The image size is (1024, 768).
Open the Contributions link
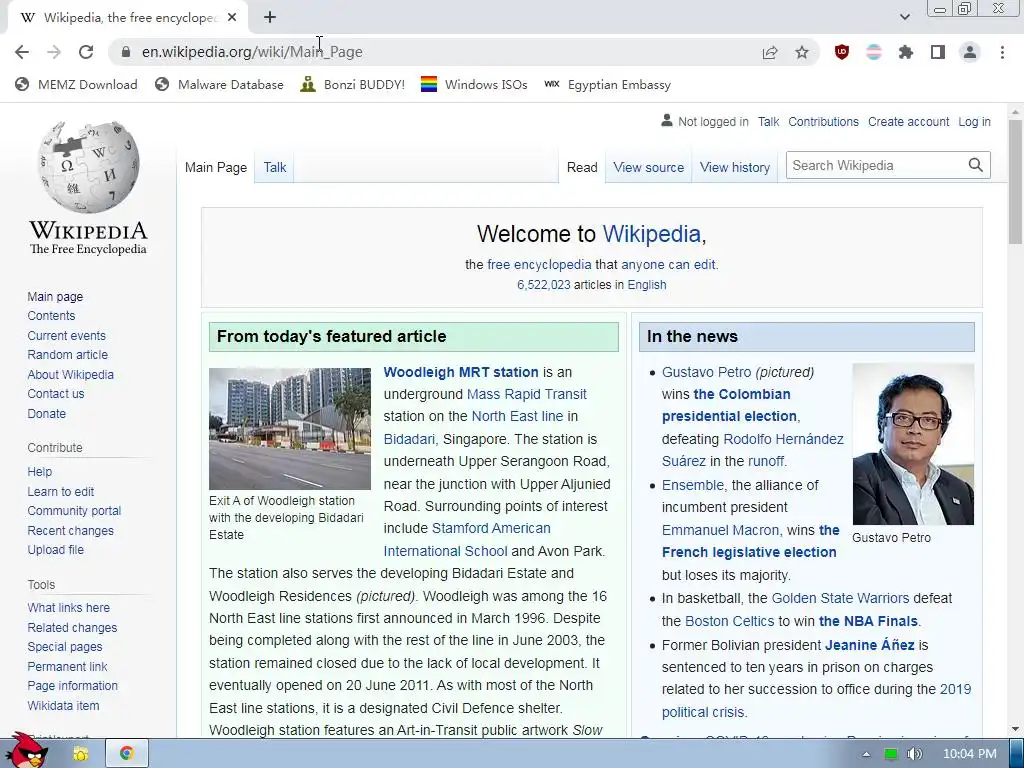(x=824, y=122)
